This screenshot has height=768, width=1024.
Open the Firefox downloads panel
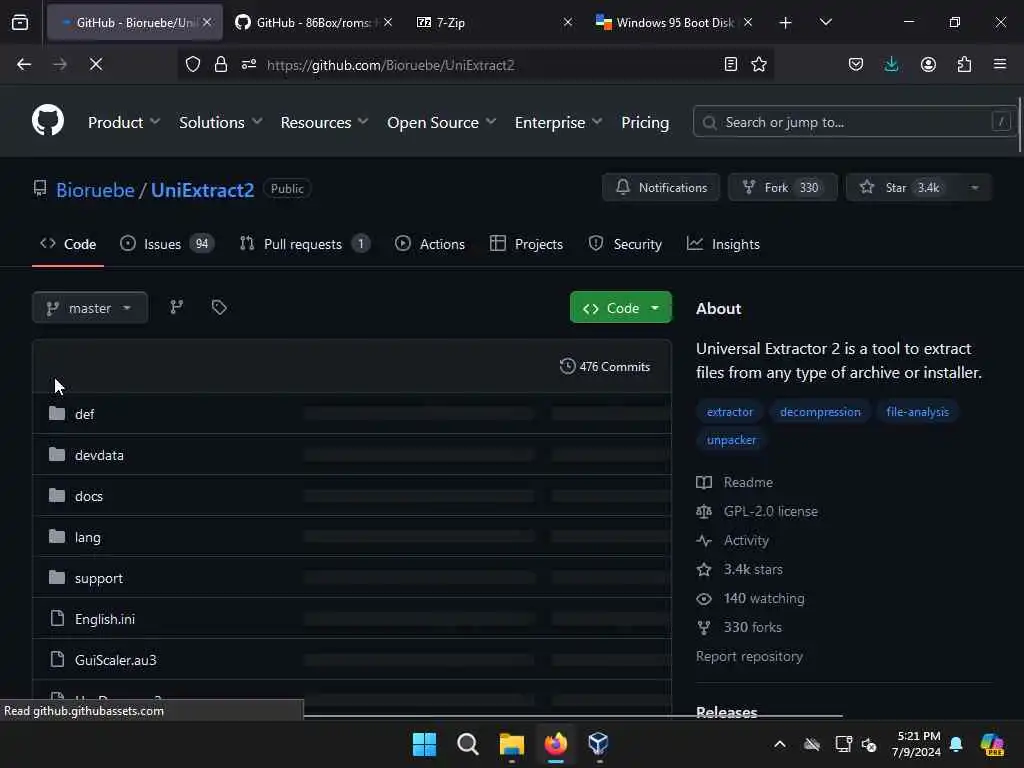click(891, 64)
